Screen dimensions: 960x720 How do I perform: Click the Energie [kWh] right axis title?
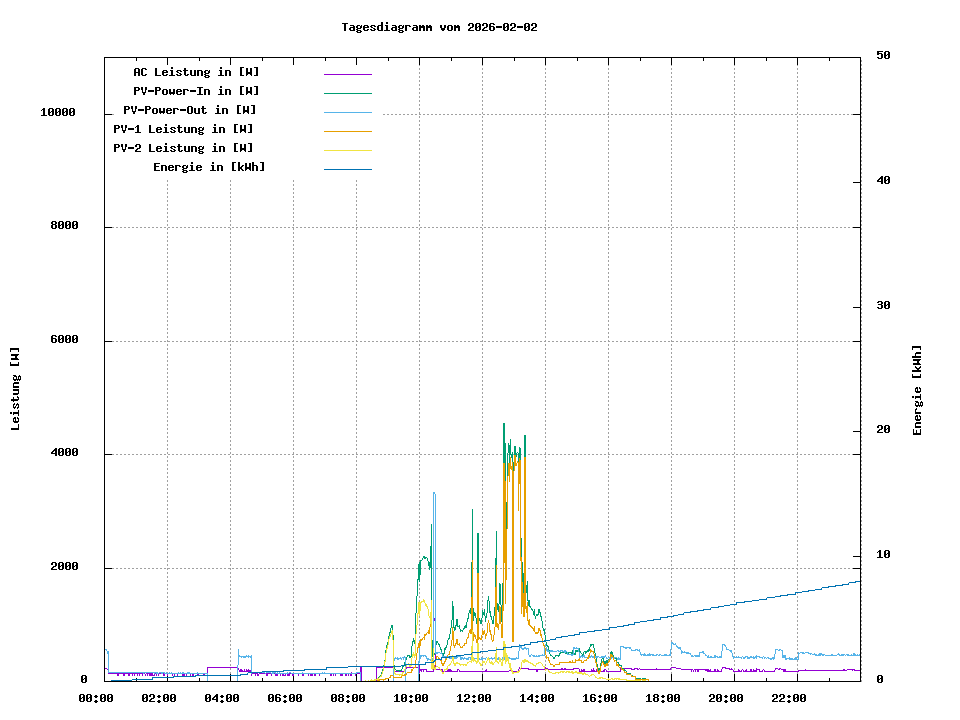coord(918,390)
